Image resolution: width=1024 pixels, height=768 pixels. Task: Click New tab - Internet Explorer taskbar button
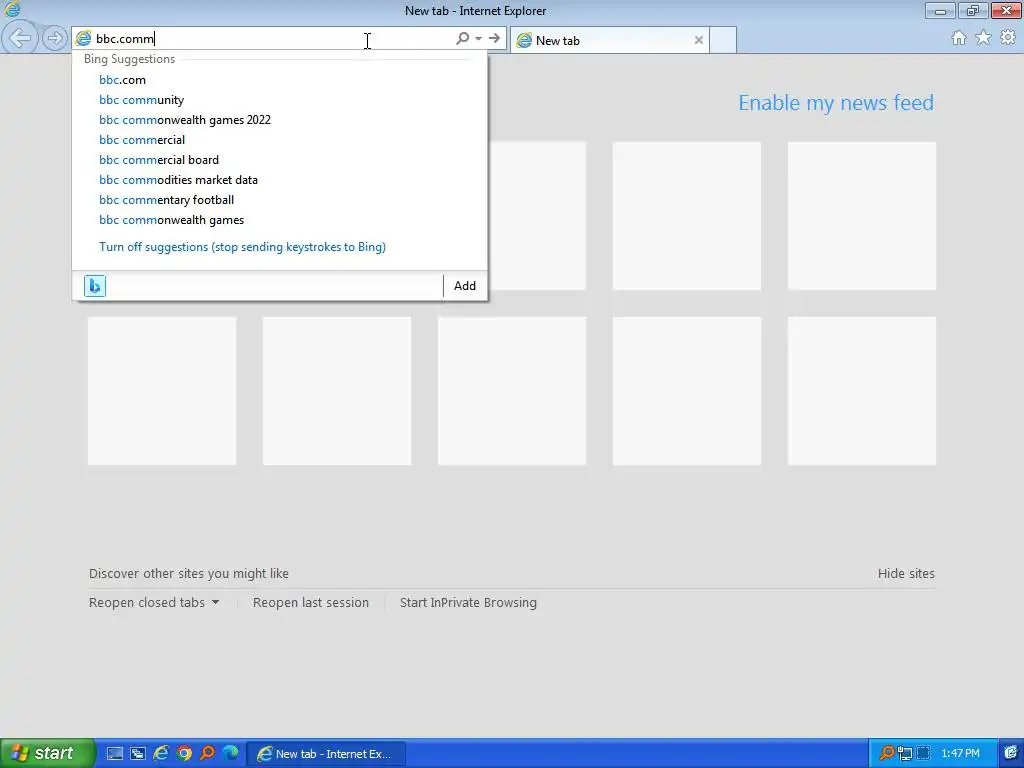tap(327, 754)
